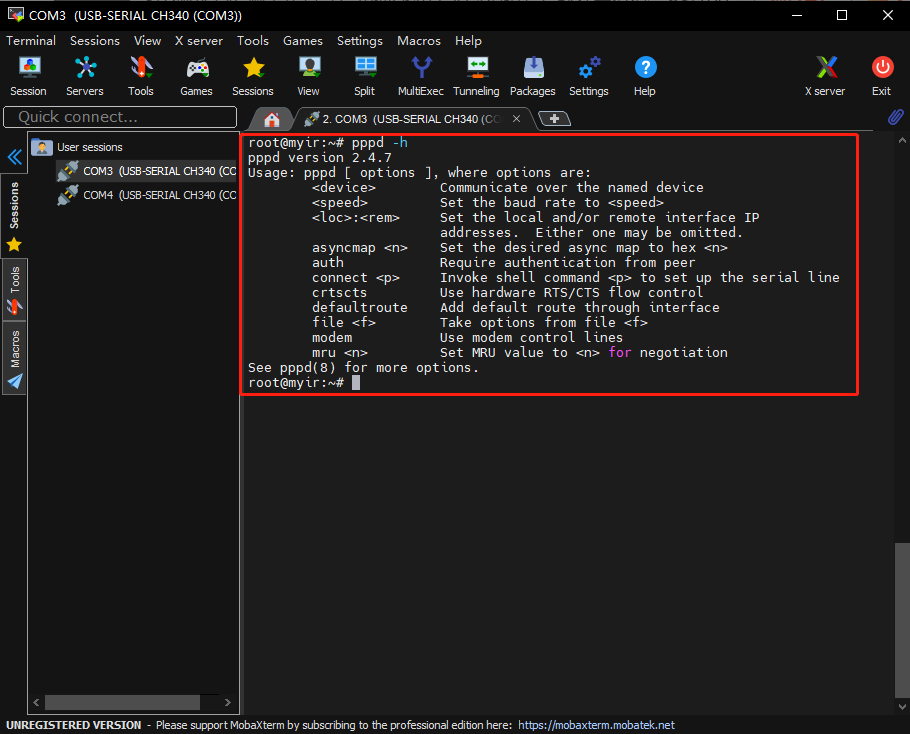Click the sidebar horizontal scrollbar thumb

coord(122,702)
